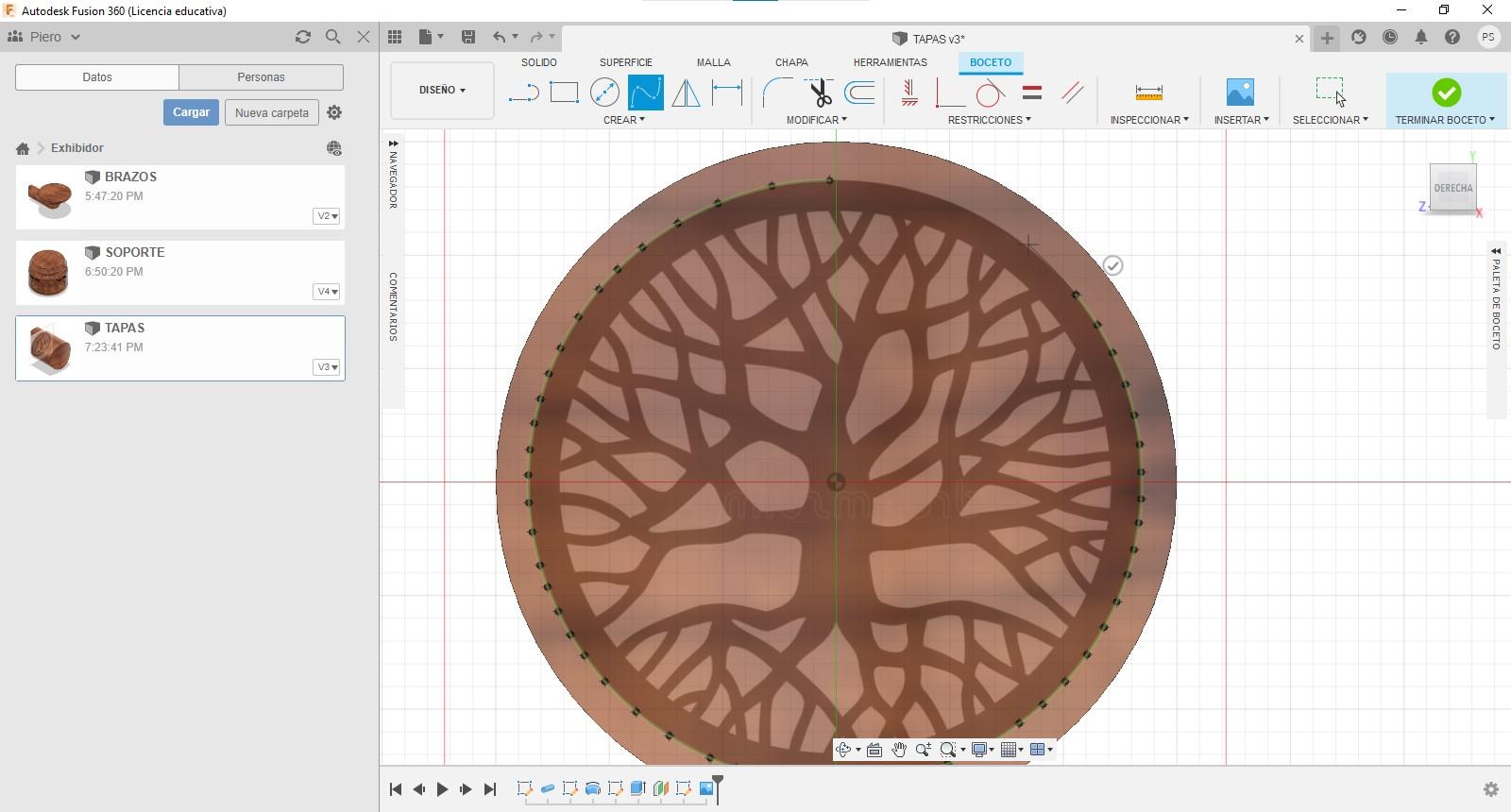
Task: Select the Mirror sketch tool
Action: 686,93
